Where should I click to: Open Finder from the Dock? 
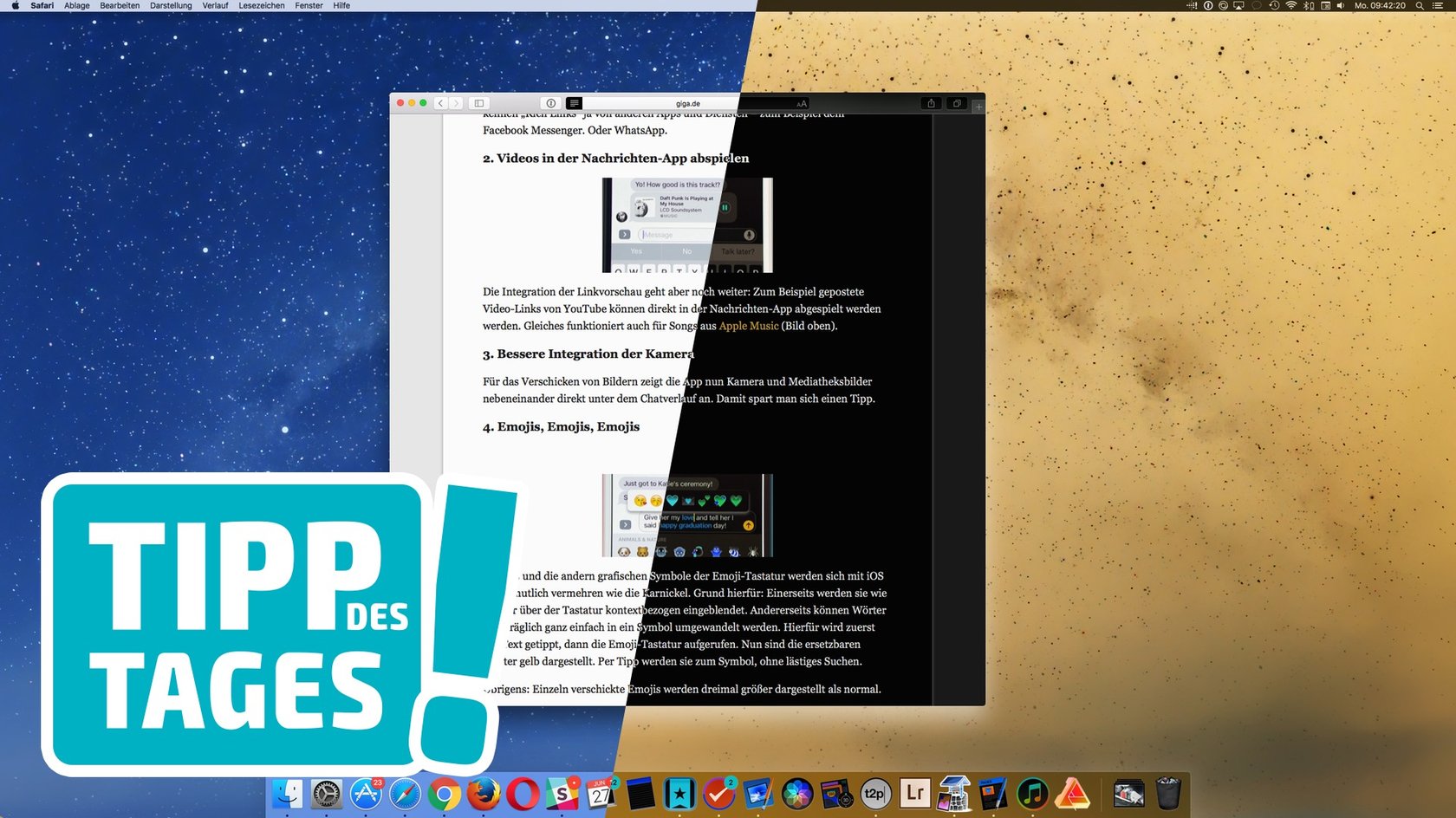pyautogui.click(x=288, y=794)
